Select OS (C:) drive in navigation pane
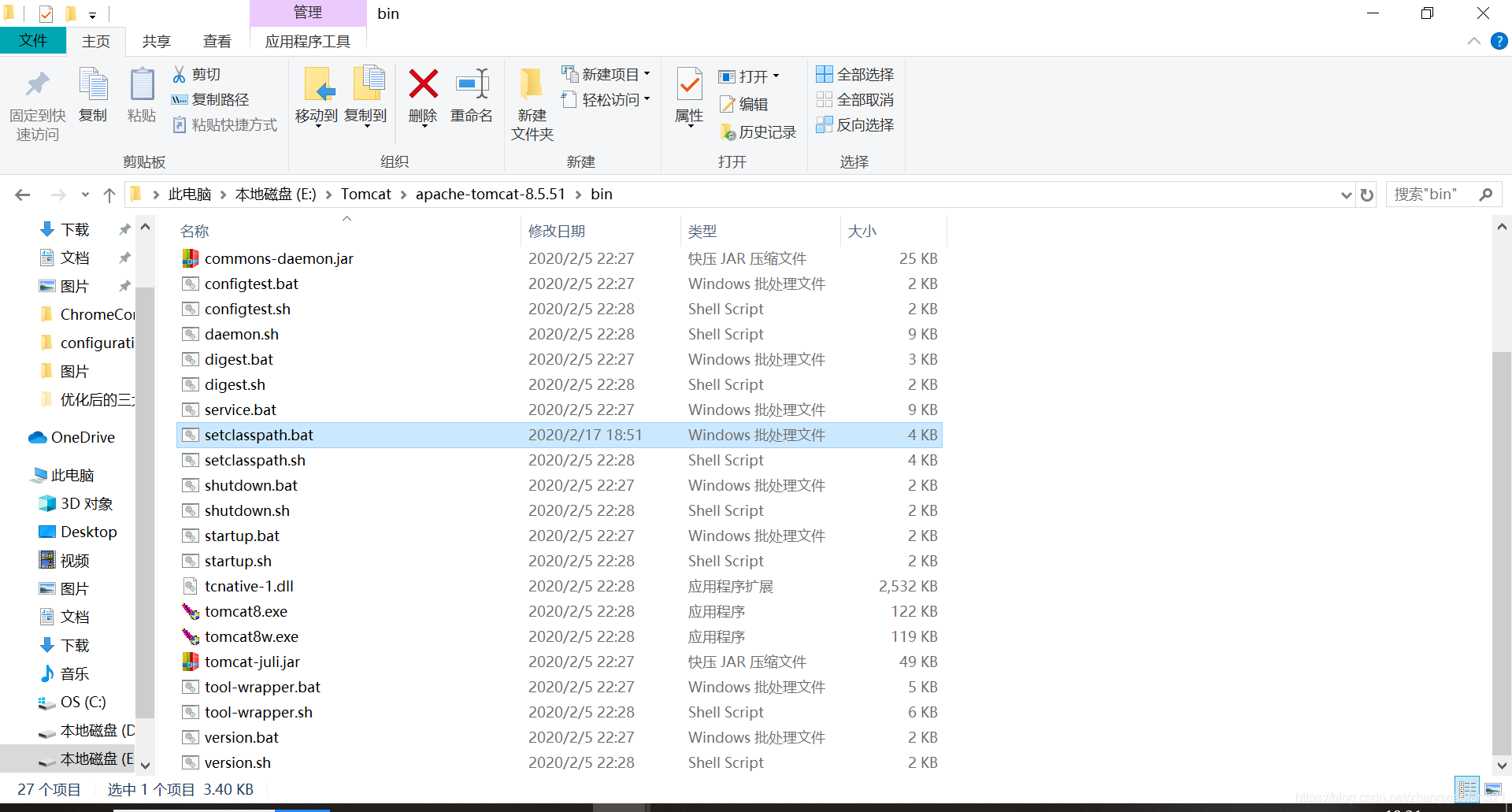Screen dimensions: 1512x812 [x=72, y=702]
